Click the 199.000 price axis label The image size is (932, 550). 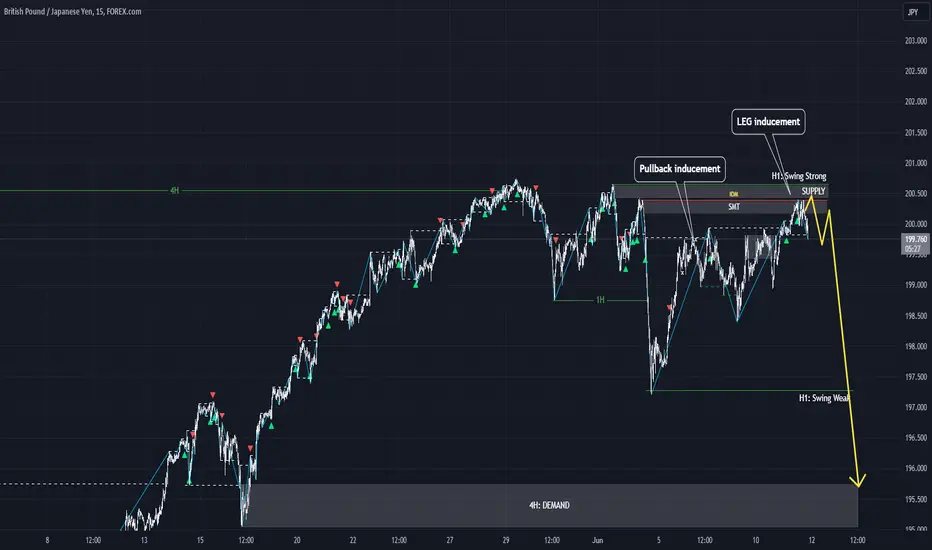(x=915, y=285)
